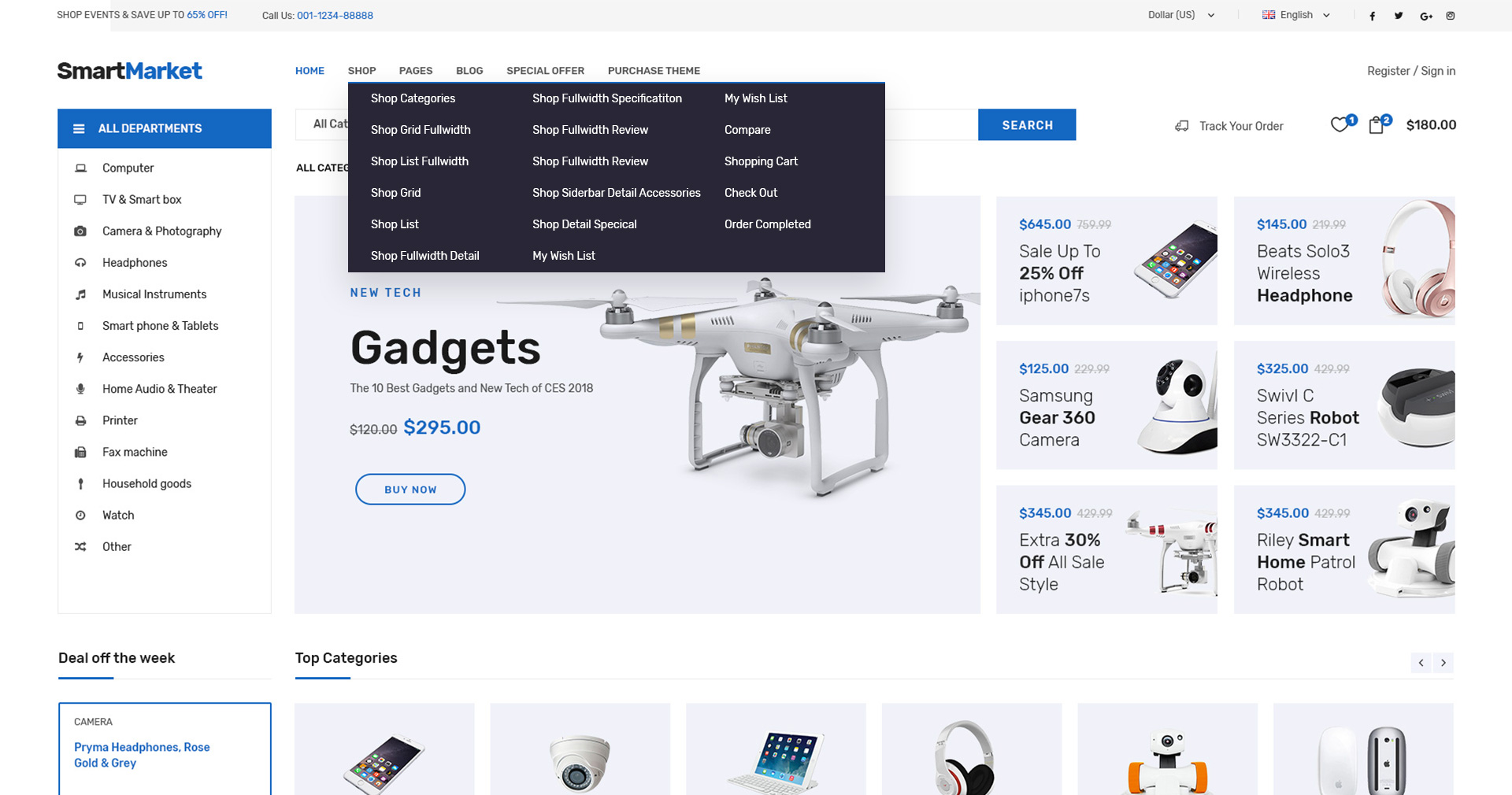Open the Google Plus social icon

point(1425,16)
